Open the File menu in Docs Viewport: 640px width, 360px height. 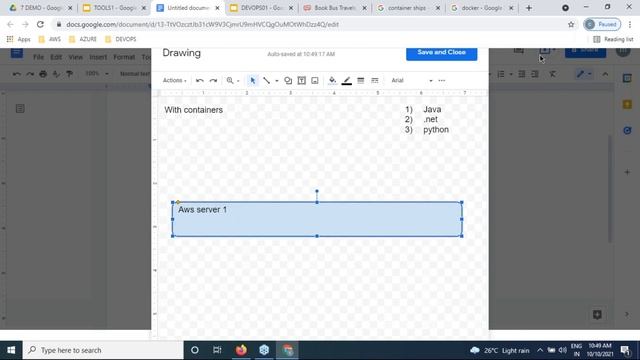(38, 57)
